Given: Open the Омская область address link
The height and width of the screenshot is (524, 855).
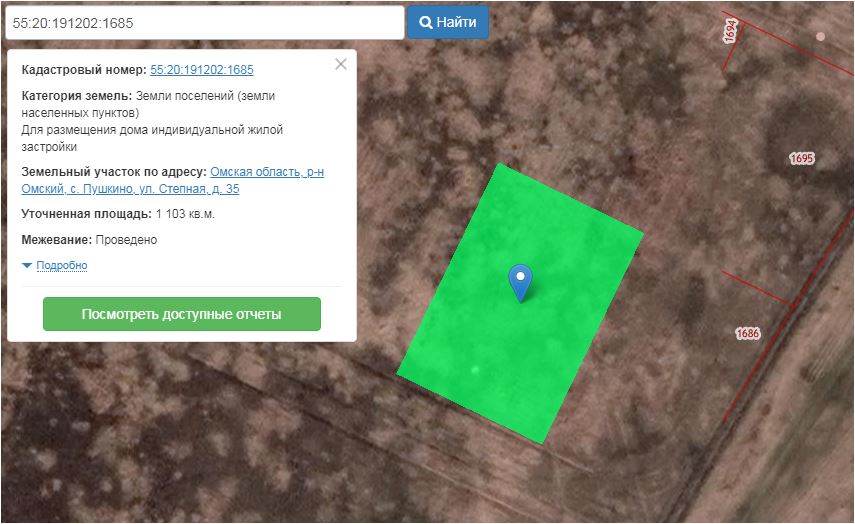Looking at the screenshot, I should pyautogui.click(x=173, y=180).
